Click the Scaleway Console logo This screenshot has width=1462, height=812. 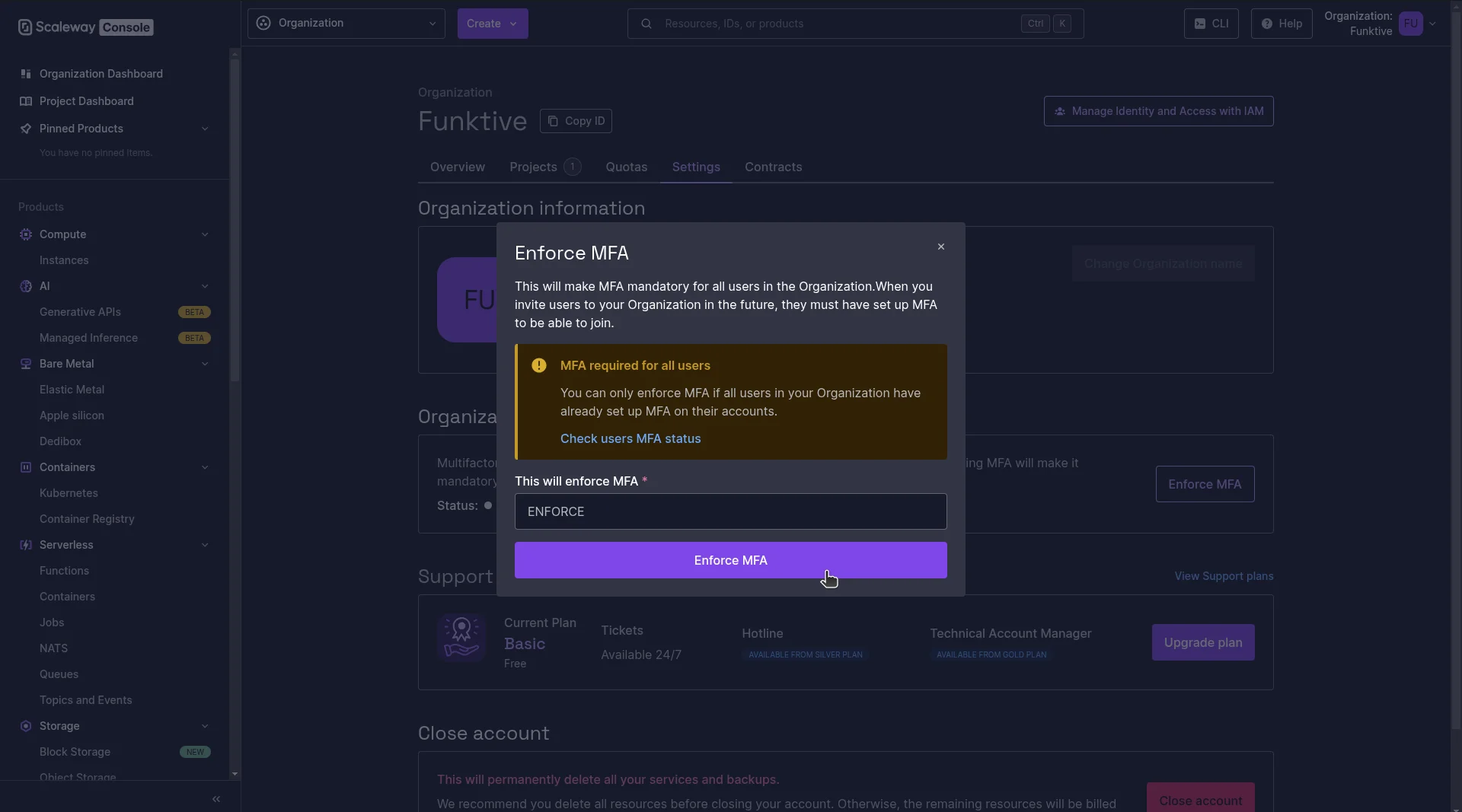[85, 27]
